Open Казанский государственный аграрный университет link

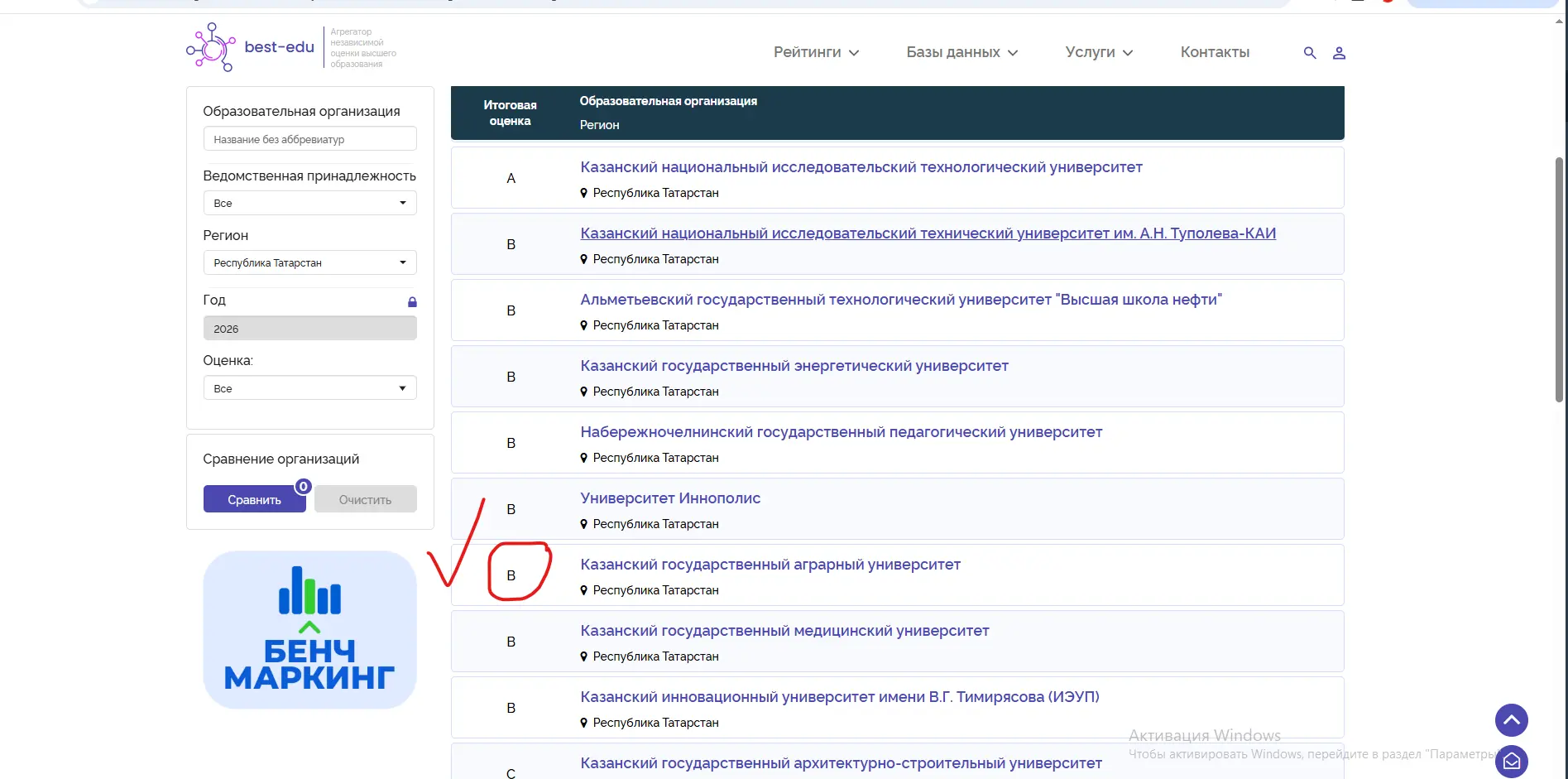pos(770,565)
